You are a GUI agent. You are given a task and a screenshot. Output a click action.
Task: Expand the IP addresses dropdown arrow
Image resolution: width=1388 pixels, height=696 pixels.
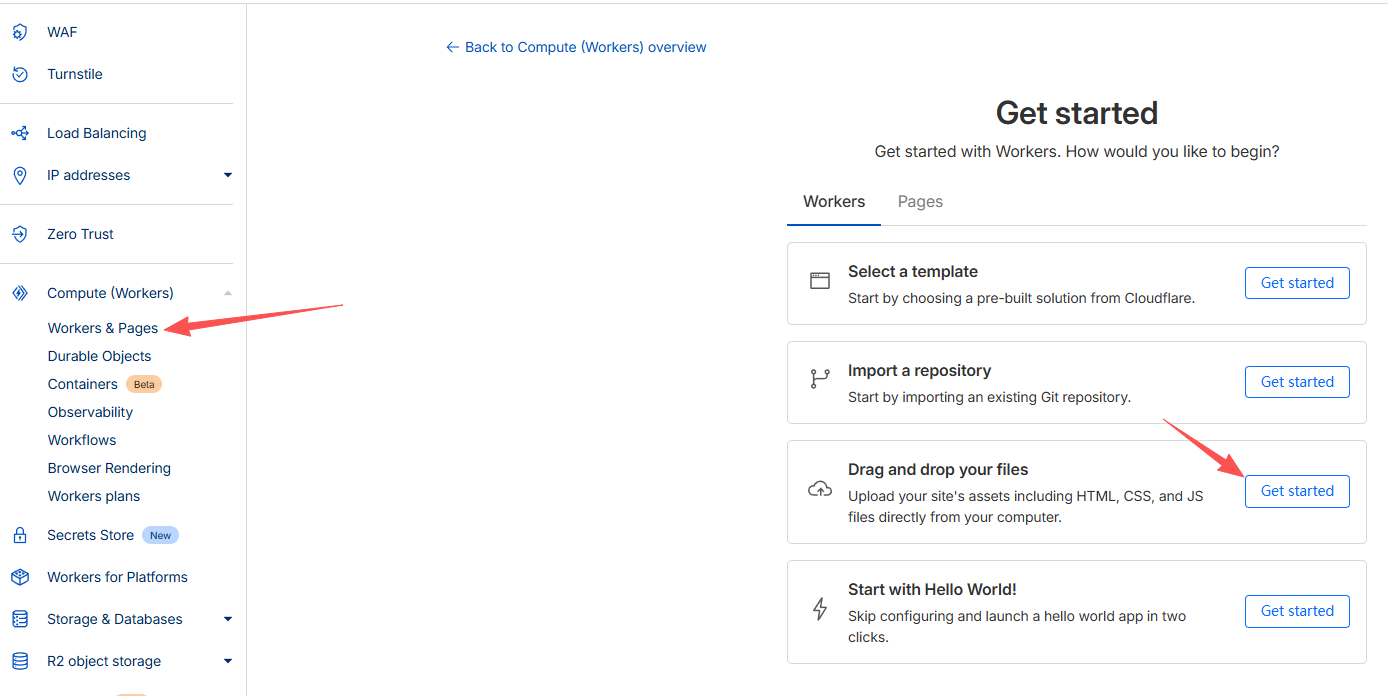click(x=228, y=175)
